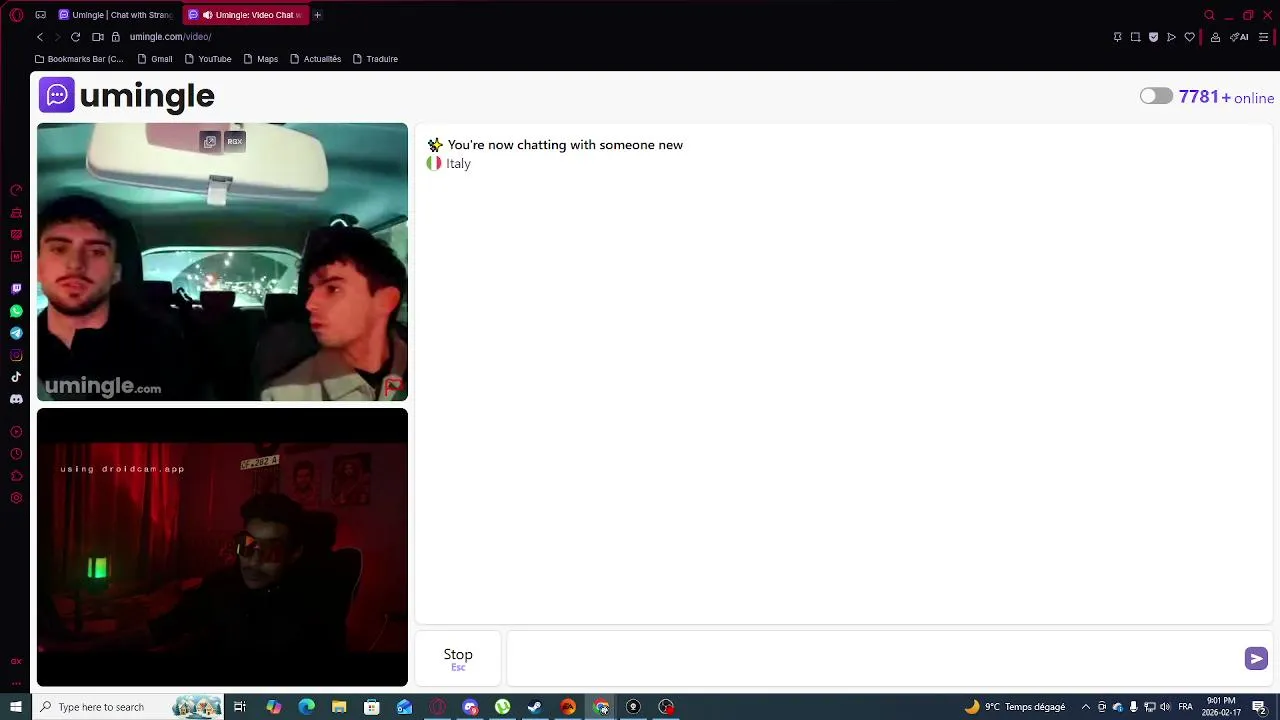Open the YouTube bookmark
The width and height of the screenshot is (1280, 720).
[208, 59]
